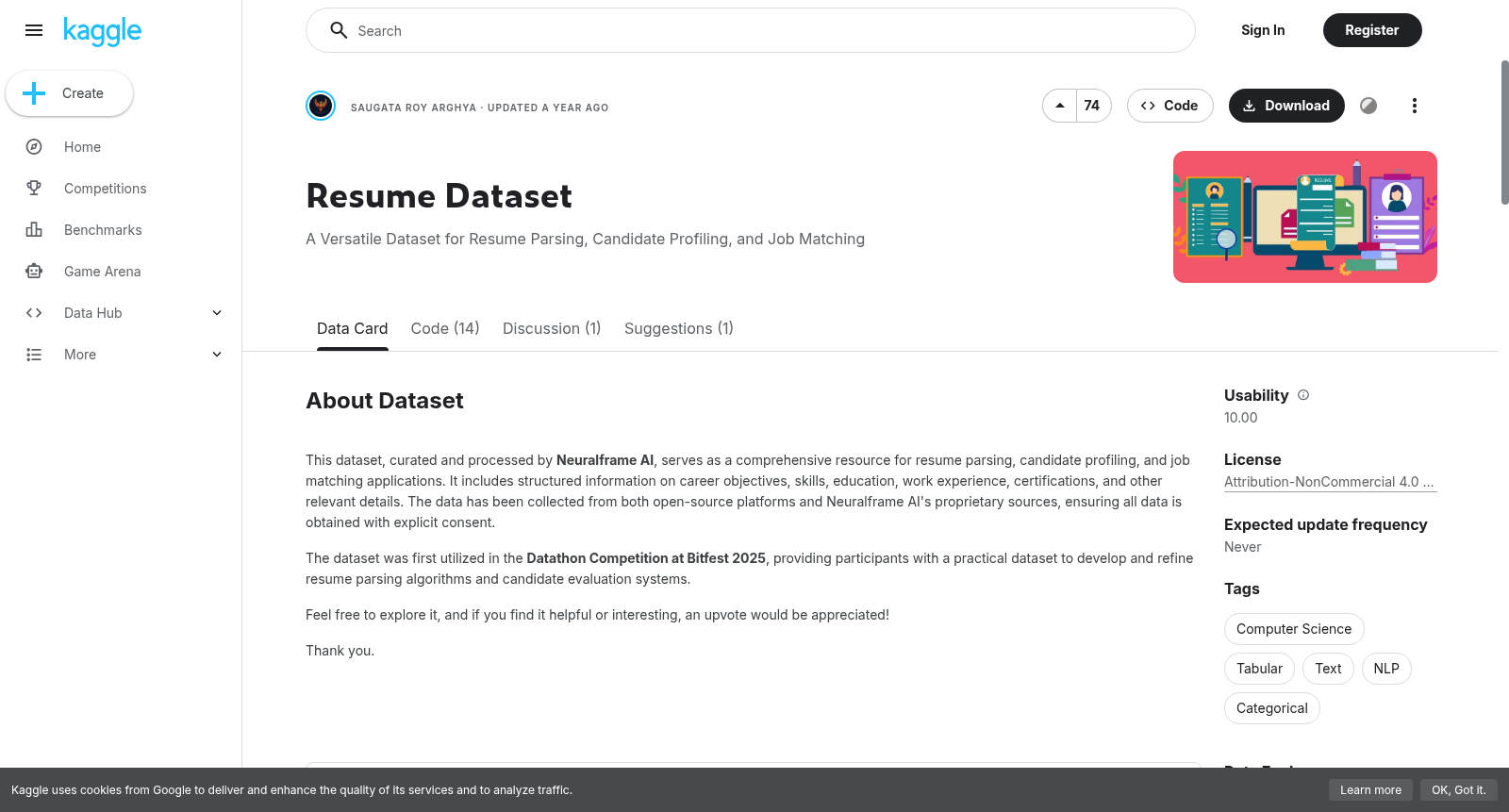
Task: Switch to the Discussion (1) tab
Action: pyautogui.click(x=552, y=328)
